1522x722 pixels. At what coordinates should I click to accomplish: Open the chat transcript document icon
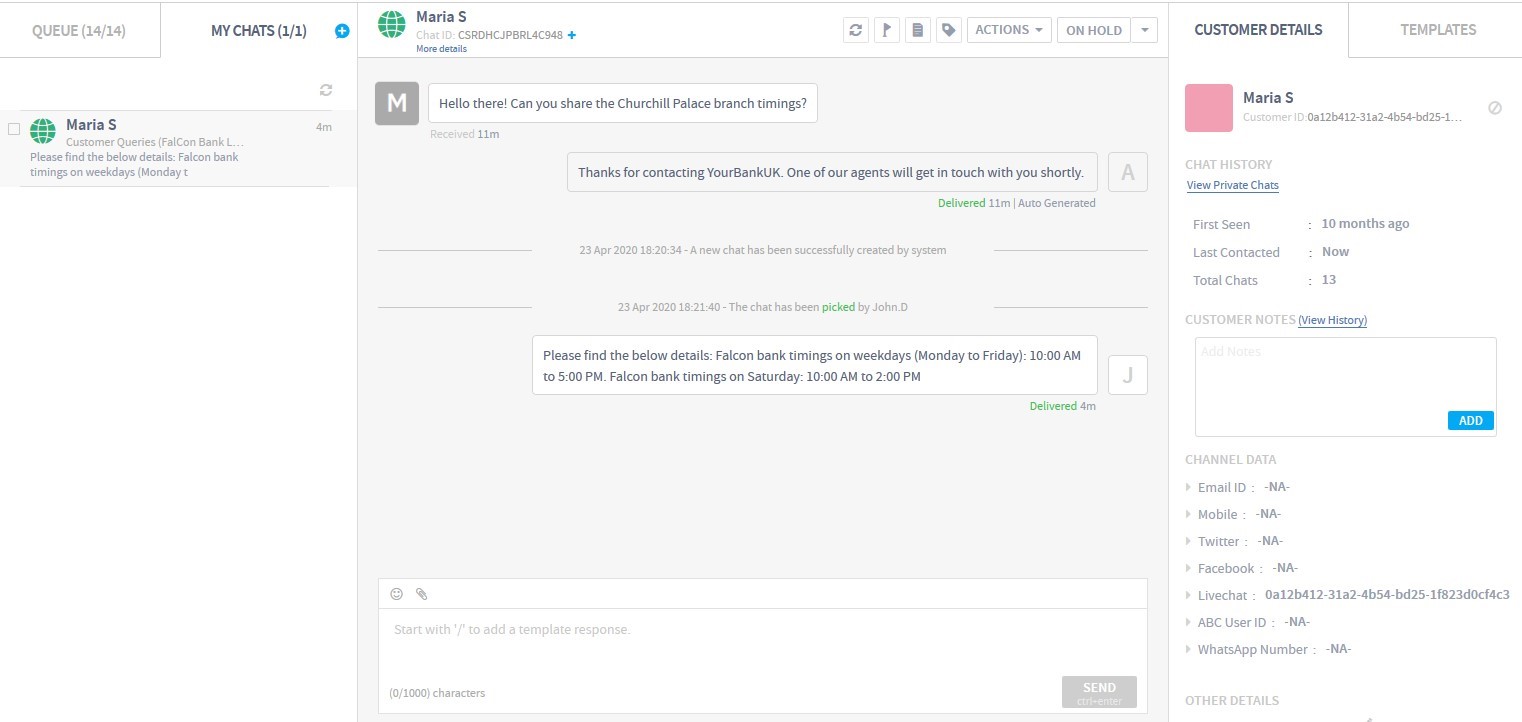click(x=918, y=30)
